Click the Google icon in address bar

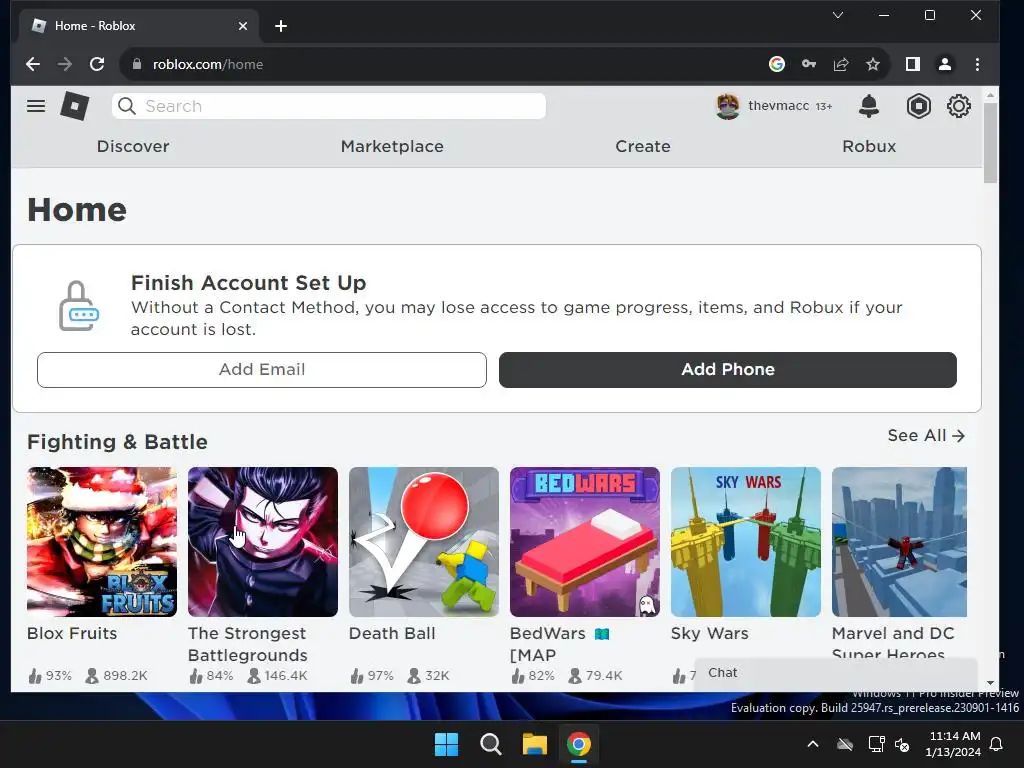(x=776, y=64)
